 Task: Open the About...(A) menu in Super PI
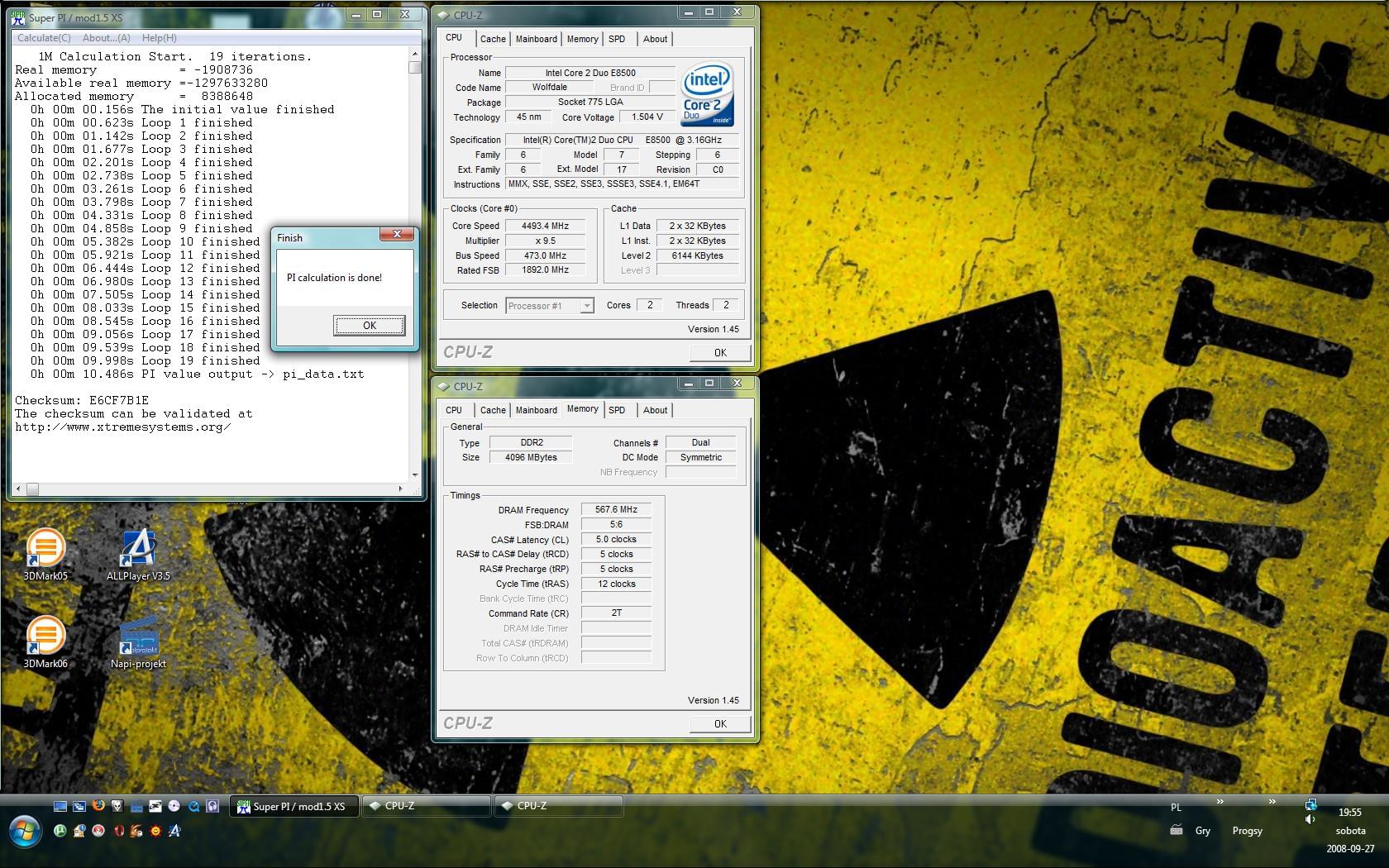[x=106, y=38]
